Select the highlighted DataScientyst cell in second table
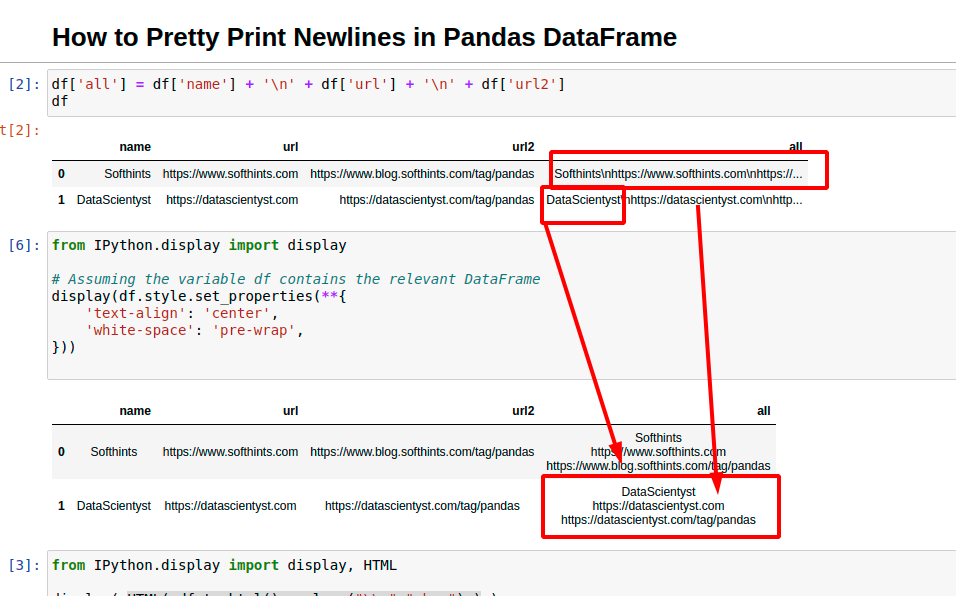The height and width of the screenshot is (596, 956). (659, 506)
